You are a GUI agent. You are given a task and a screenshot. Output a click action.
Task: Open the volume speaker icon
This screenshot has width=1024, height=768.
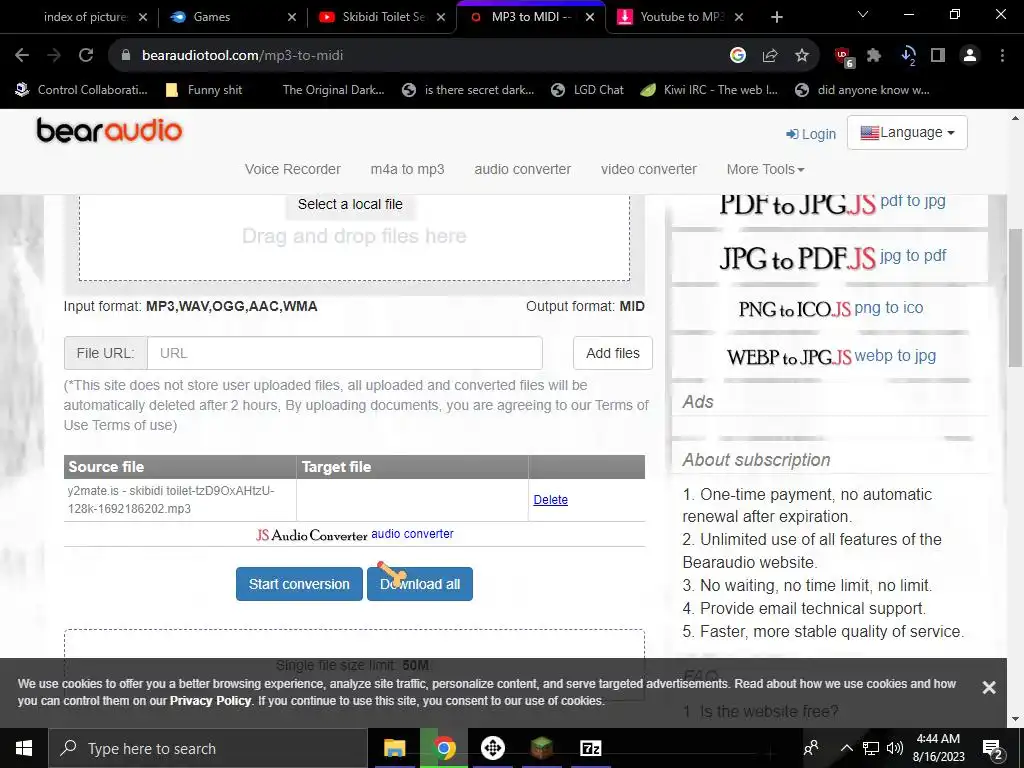(x=895, y=748)
